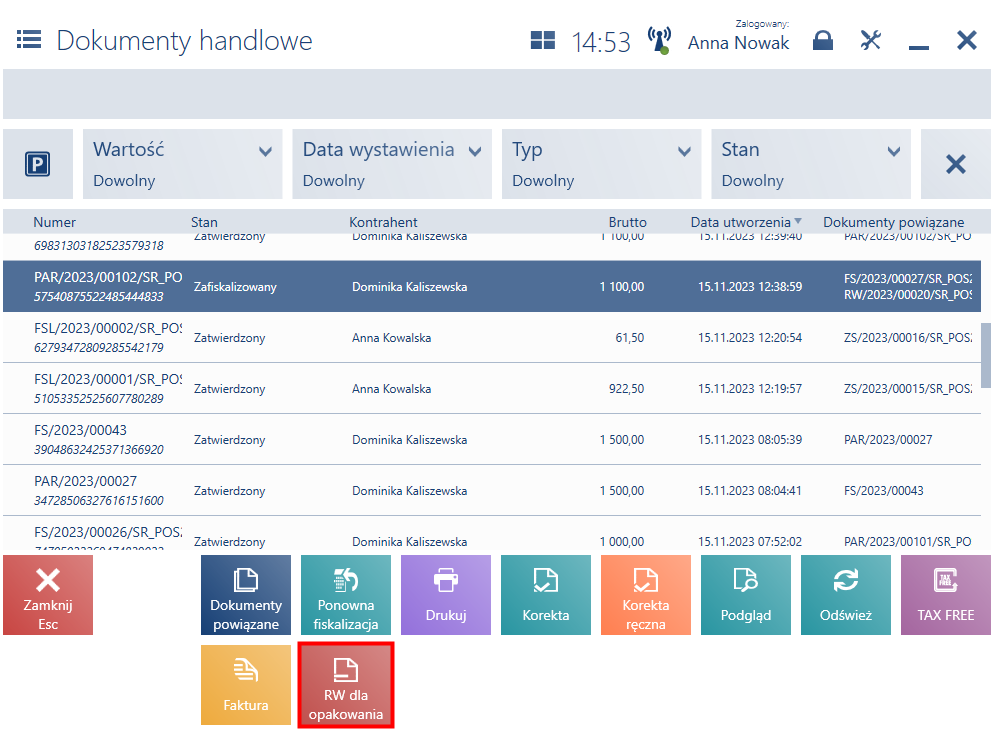Screen dimensions: 996x732
Task: Sort by Brutto column header
Action: 627,222
